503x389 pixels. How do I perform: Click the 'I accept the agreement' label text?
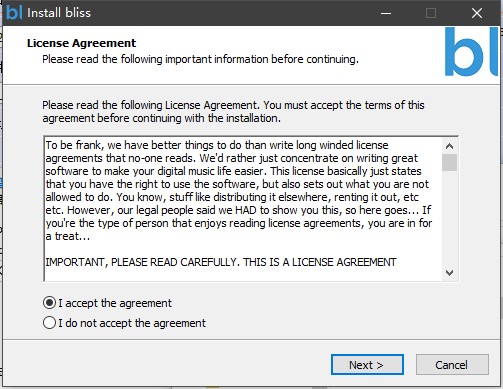(x=115, y=303)
